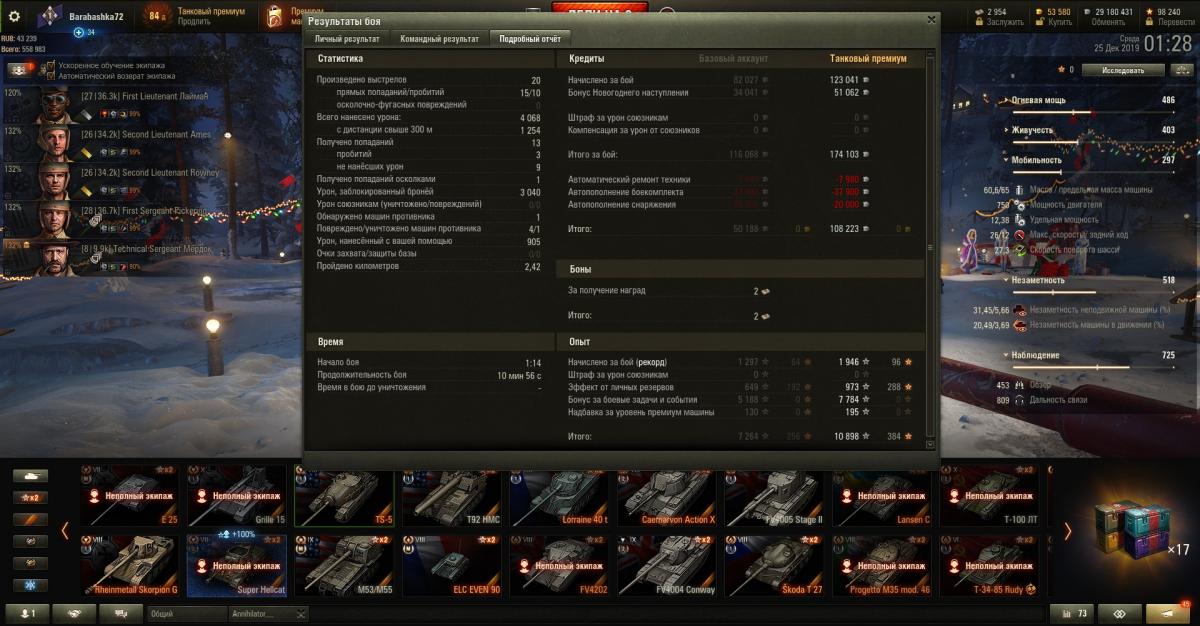The height and width of the screenshot is (626, 1200).
Task: Toggle the upper handshake carousel filter button
Action: click(32, 541)
